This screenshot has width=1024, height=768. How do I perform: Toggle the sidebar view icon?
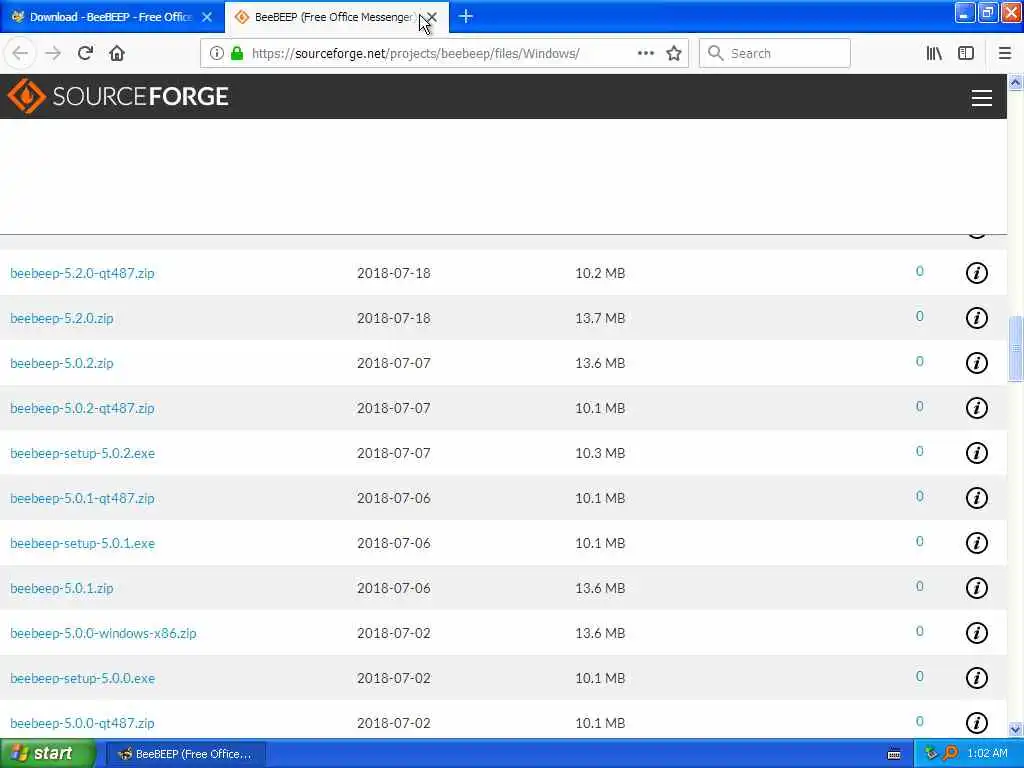pos(966,53)
